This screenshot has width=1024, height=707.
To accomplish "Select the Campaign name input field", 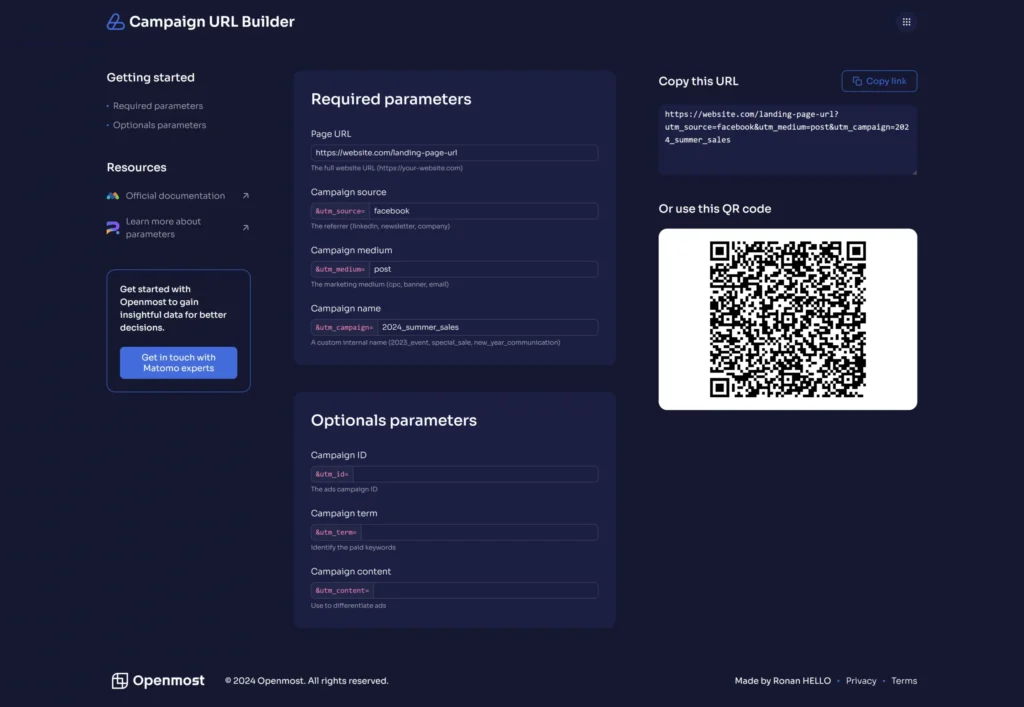I will pos(486,327).
